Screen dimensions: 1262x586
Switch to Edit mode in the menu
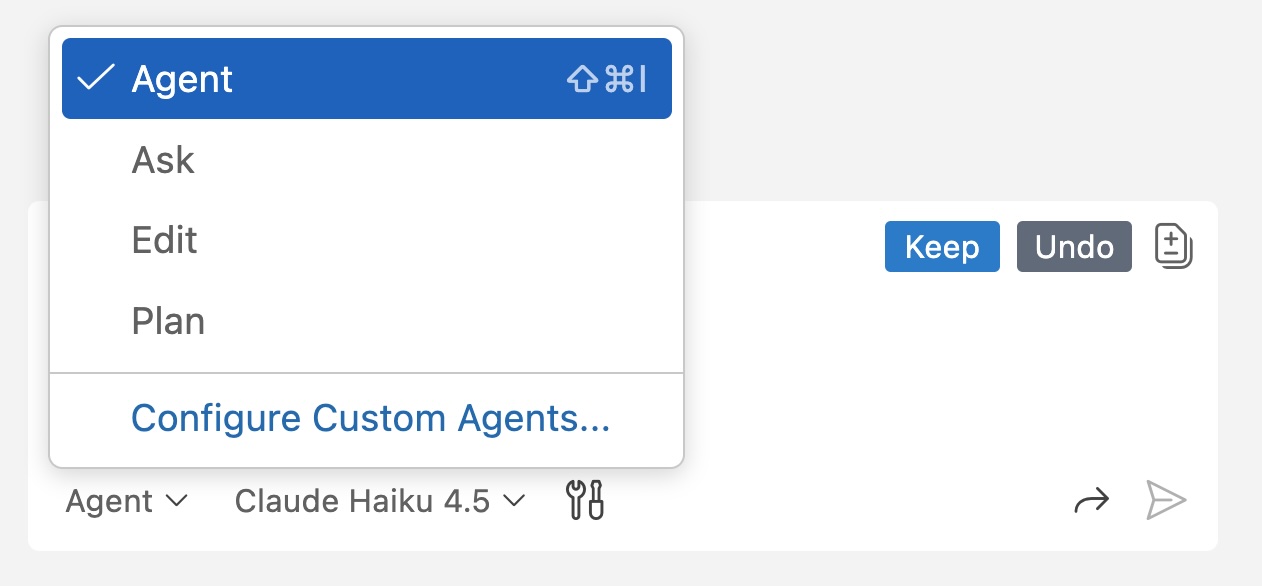click(164, 240)
